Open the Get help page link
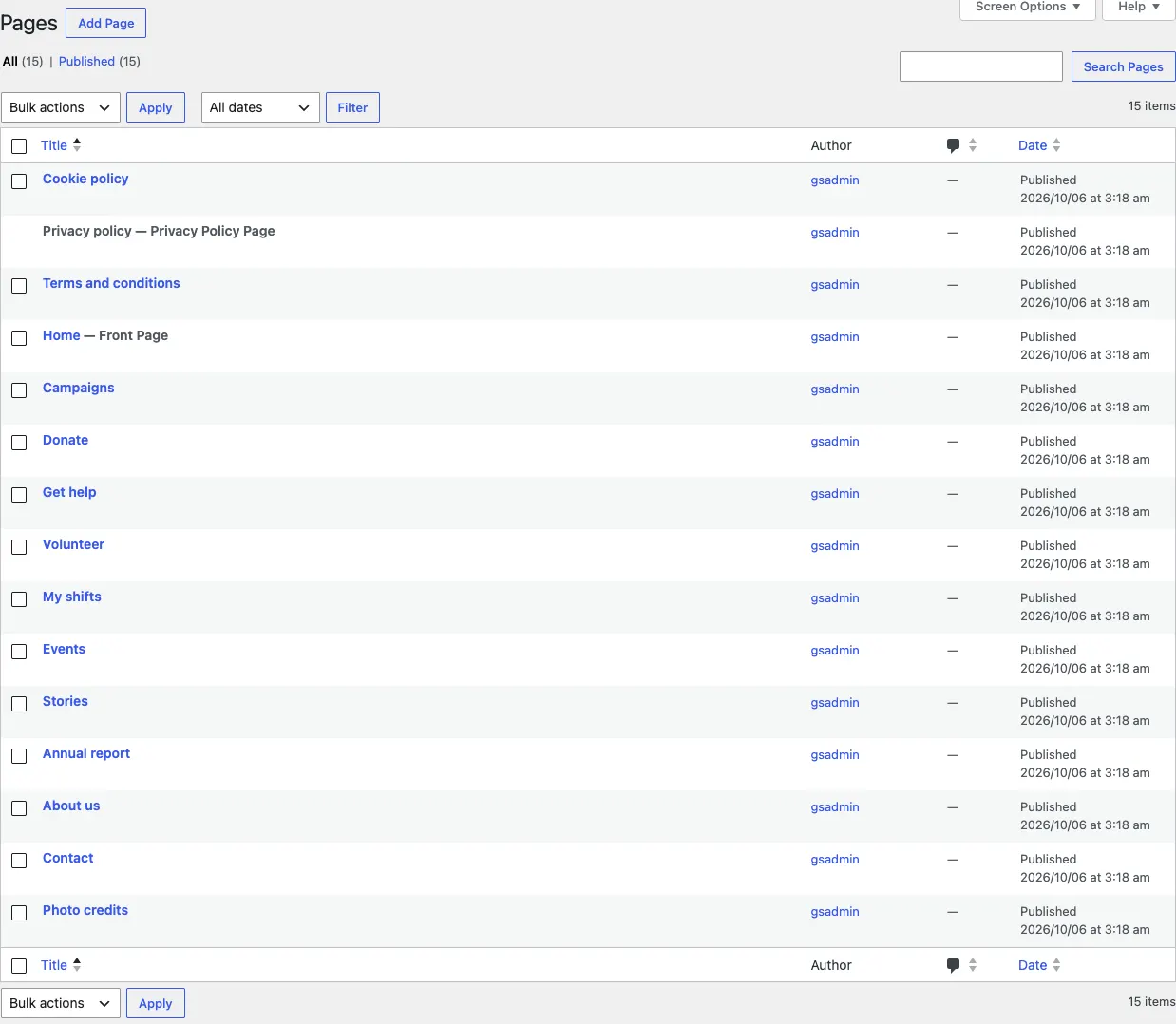1176x1024 pixels. click(69, 492)
